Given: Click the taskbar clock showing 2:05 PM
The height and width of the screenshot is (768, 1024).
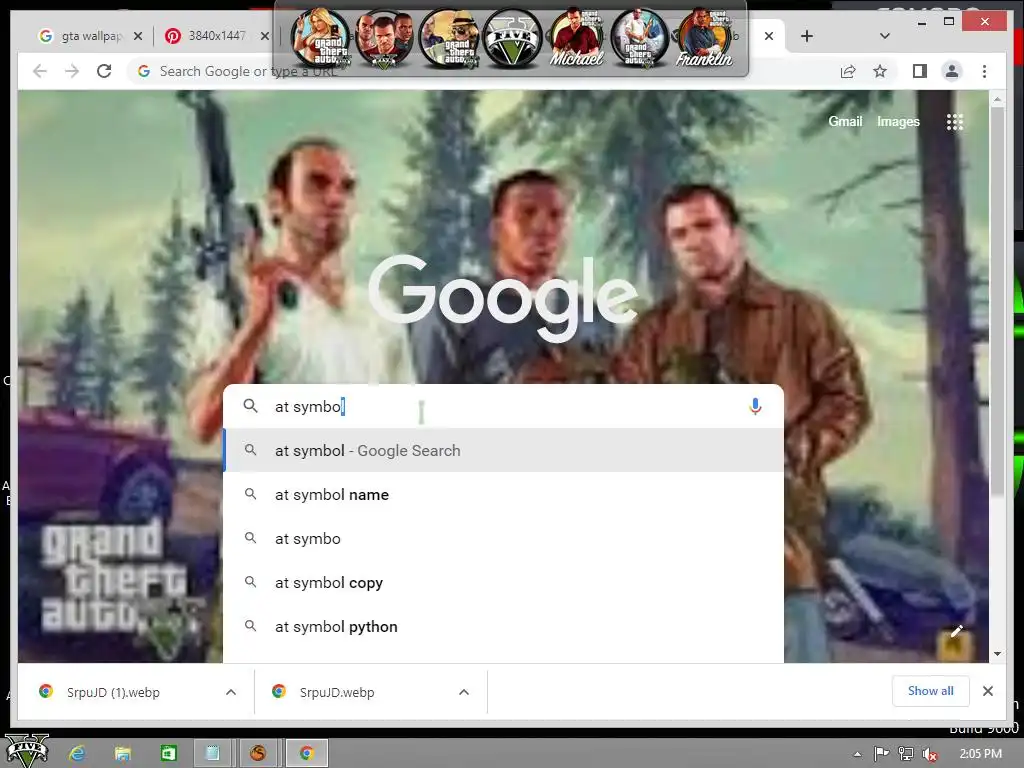Looking at the screenshot, I should click(x=980, y=754).
